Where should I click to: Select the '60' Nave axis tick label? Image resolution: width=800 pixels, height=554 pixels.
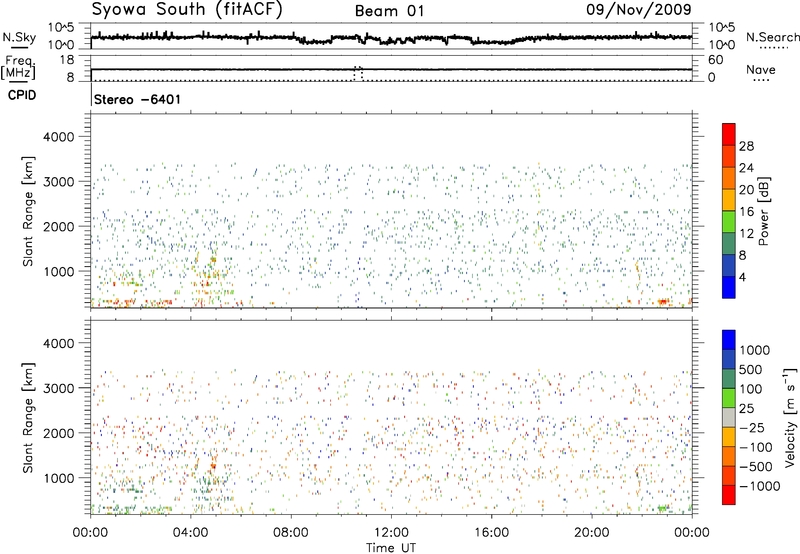click(715, 60)
